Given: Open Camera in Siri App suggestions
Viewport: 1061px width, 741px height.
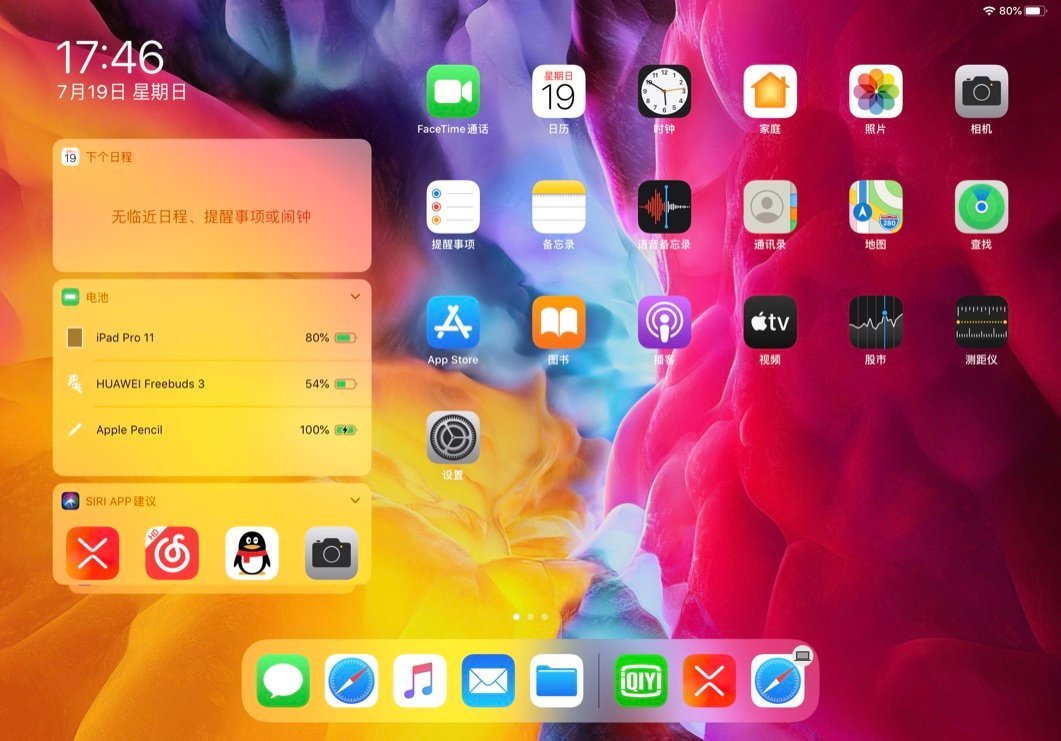Looking at the screenshot, I should click(332, 554).
